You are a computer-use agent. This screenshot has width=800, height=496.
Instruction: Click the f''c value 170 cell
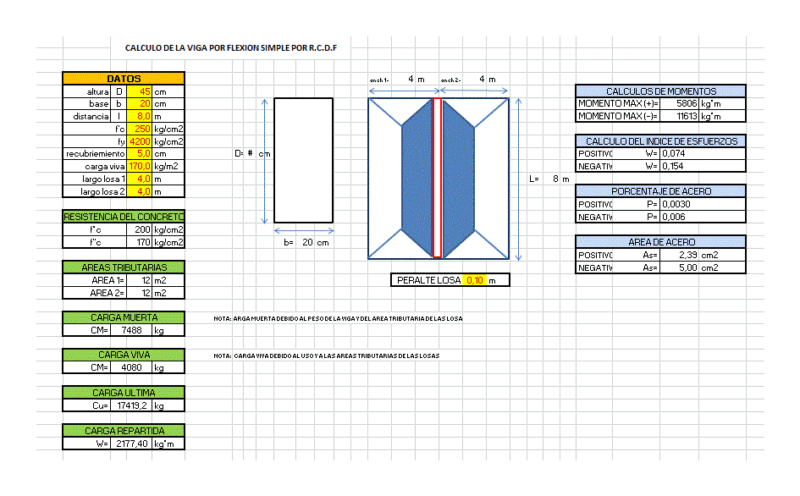point(139,242)
